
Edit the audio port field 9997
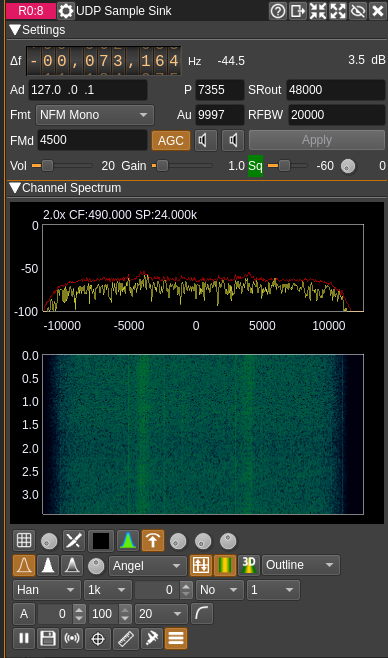coord(219,115)
